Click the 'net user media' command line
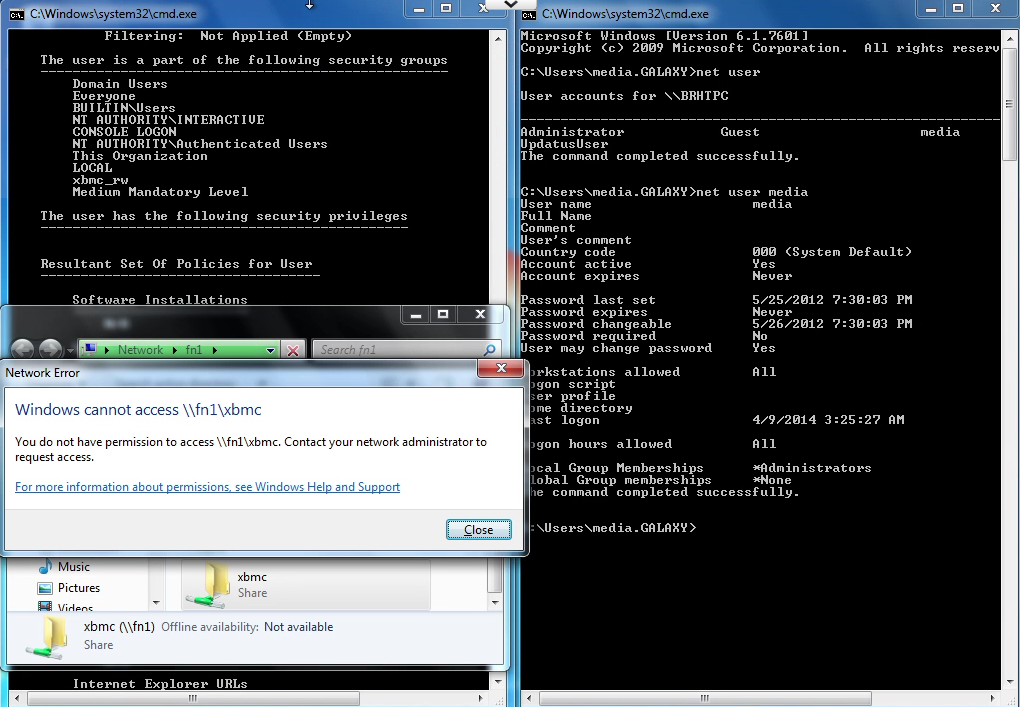 click(664, 192)
